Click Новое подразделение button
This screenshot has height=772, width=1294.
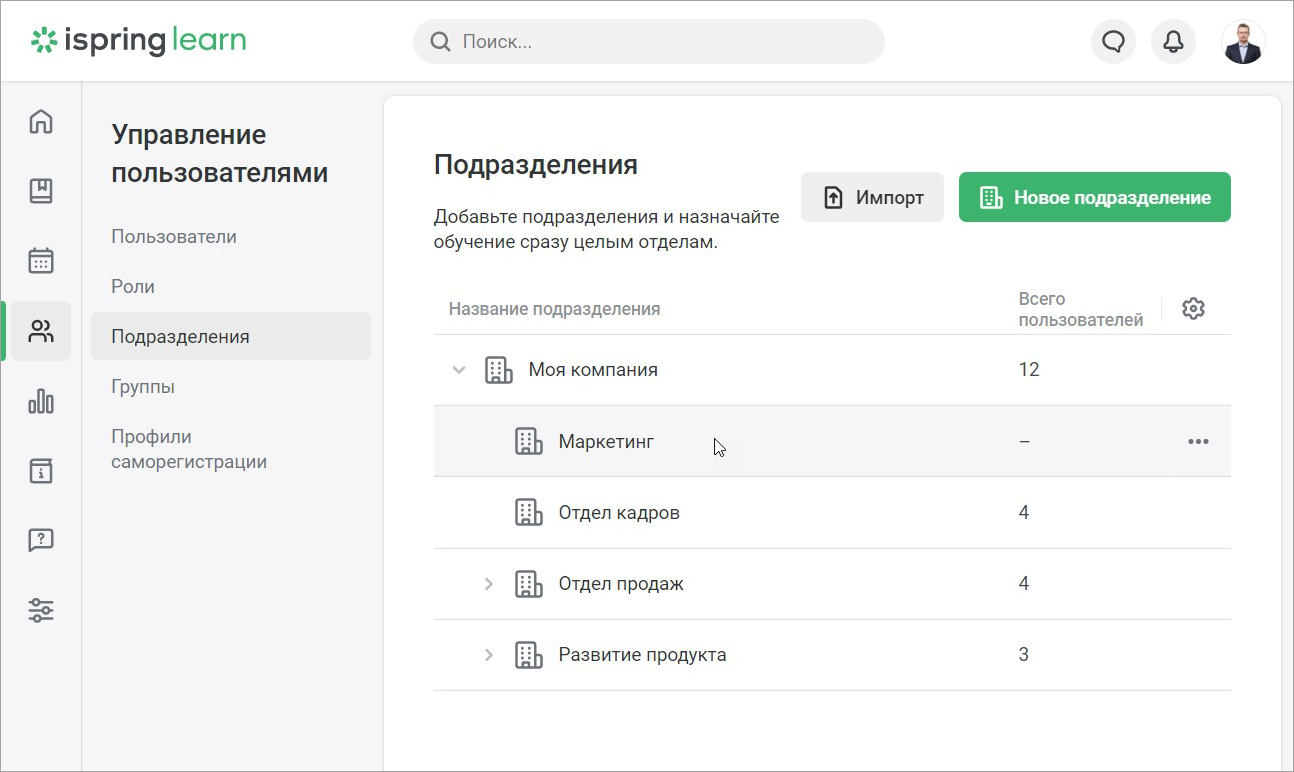tap(1095, 197)
